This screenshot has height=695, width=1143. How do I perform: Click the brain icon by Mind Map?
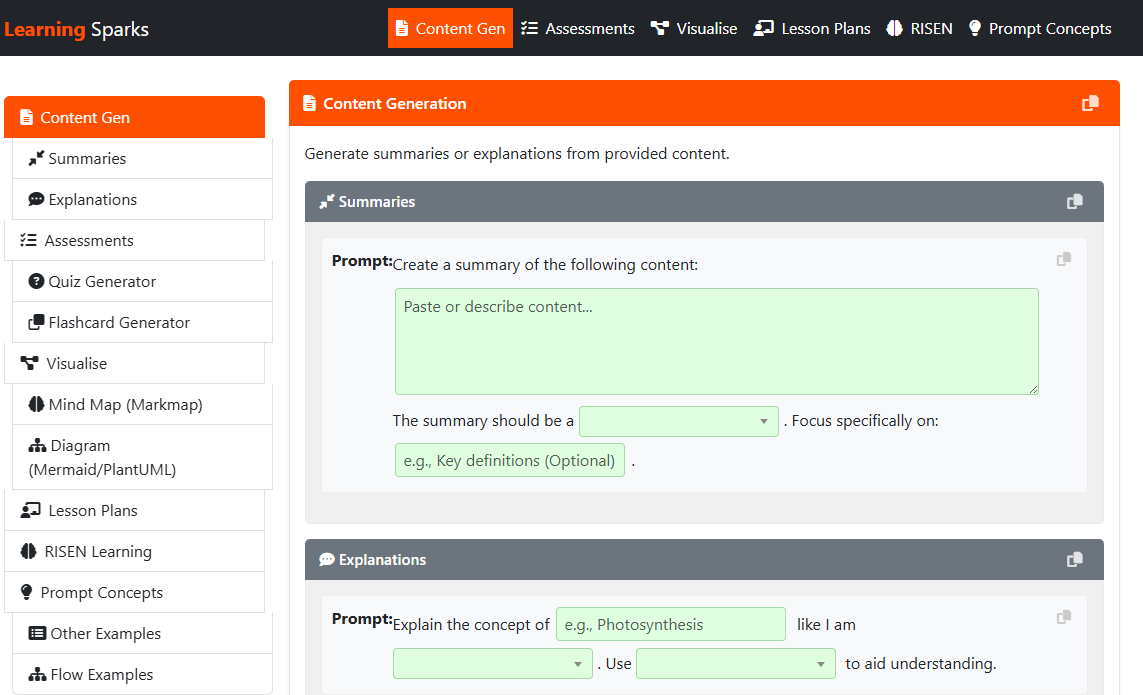tap(36, 404)
